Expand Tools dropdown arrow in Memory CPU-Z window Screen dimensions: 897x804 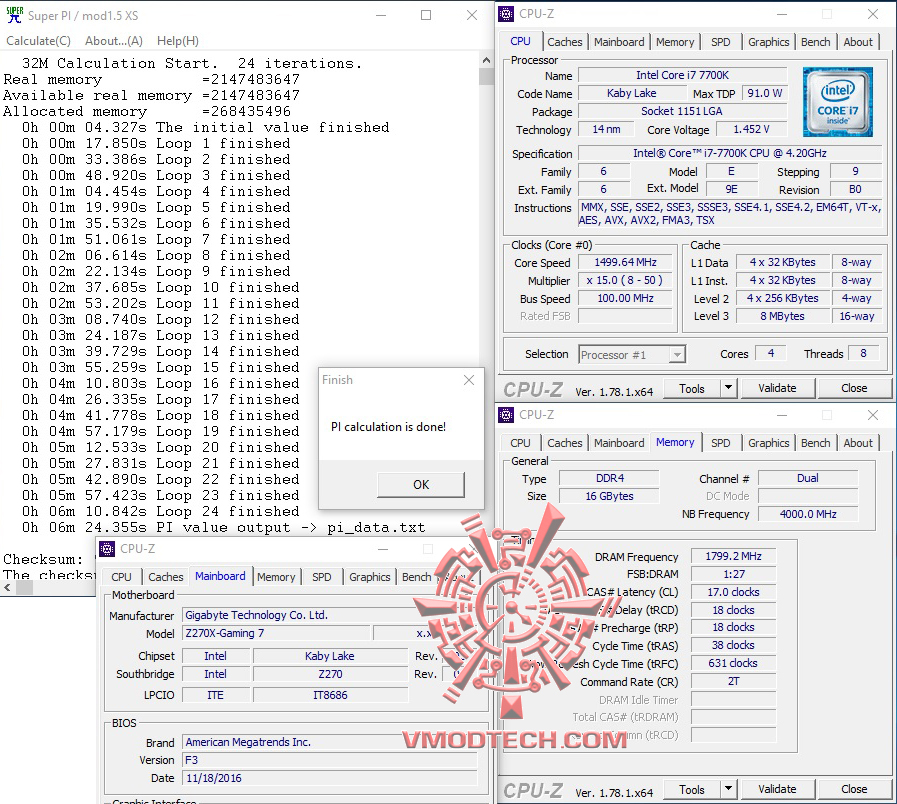pyautogui.click(x=728, y=789)
